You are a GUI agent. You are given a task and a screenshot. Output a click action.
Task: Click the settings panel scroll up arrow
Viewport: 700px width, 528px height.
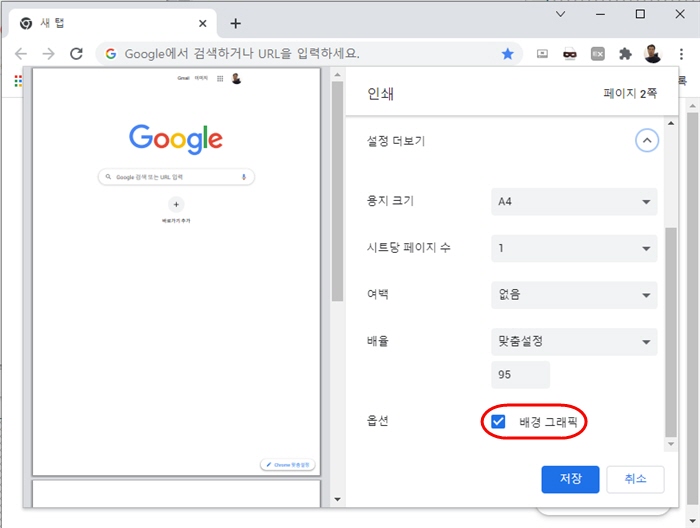pyautogui.click(x=671, y=124)
